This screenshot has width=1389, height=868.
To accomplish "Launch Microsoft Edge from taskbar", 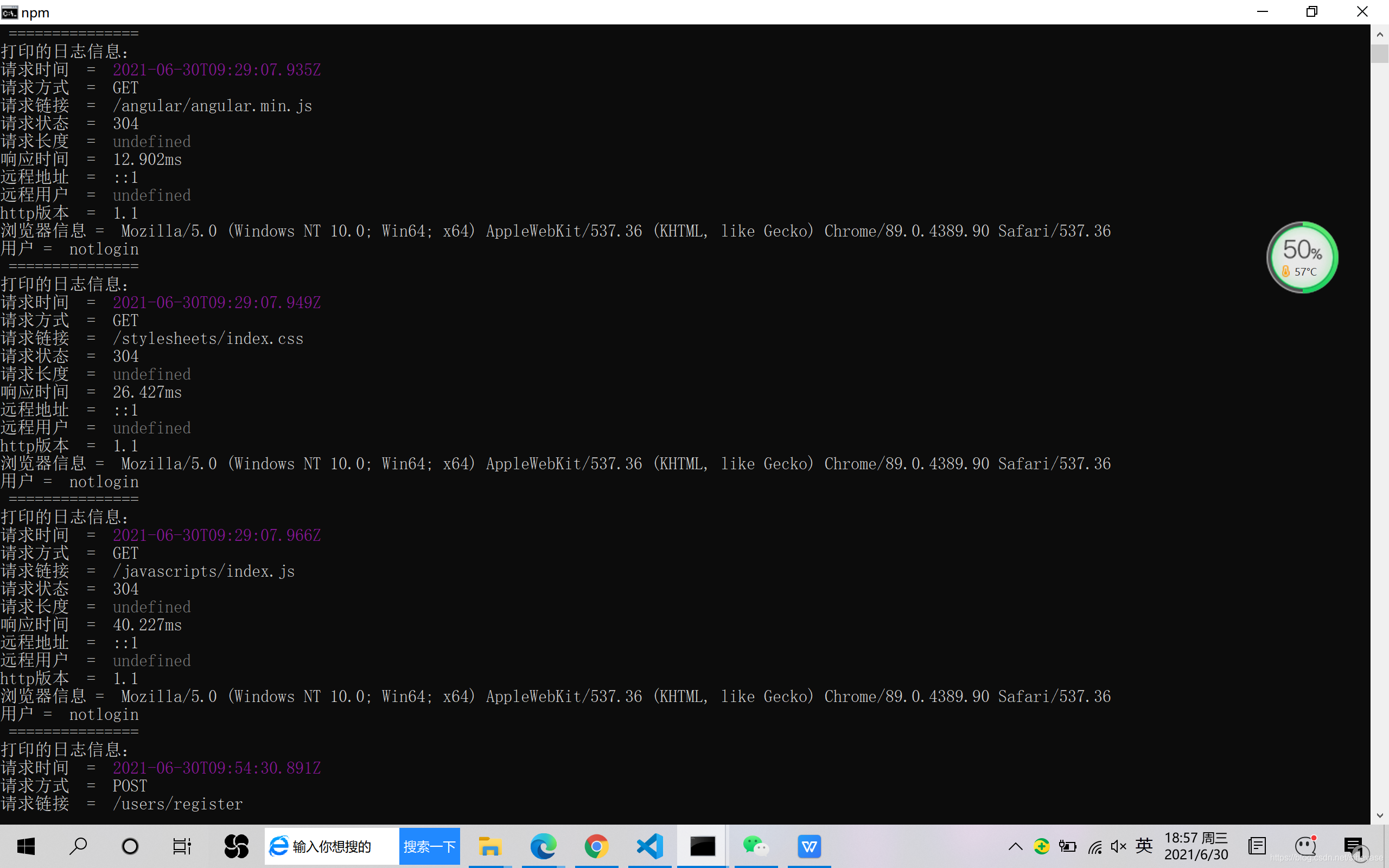I will point(543,846).
